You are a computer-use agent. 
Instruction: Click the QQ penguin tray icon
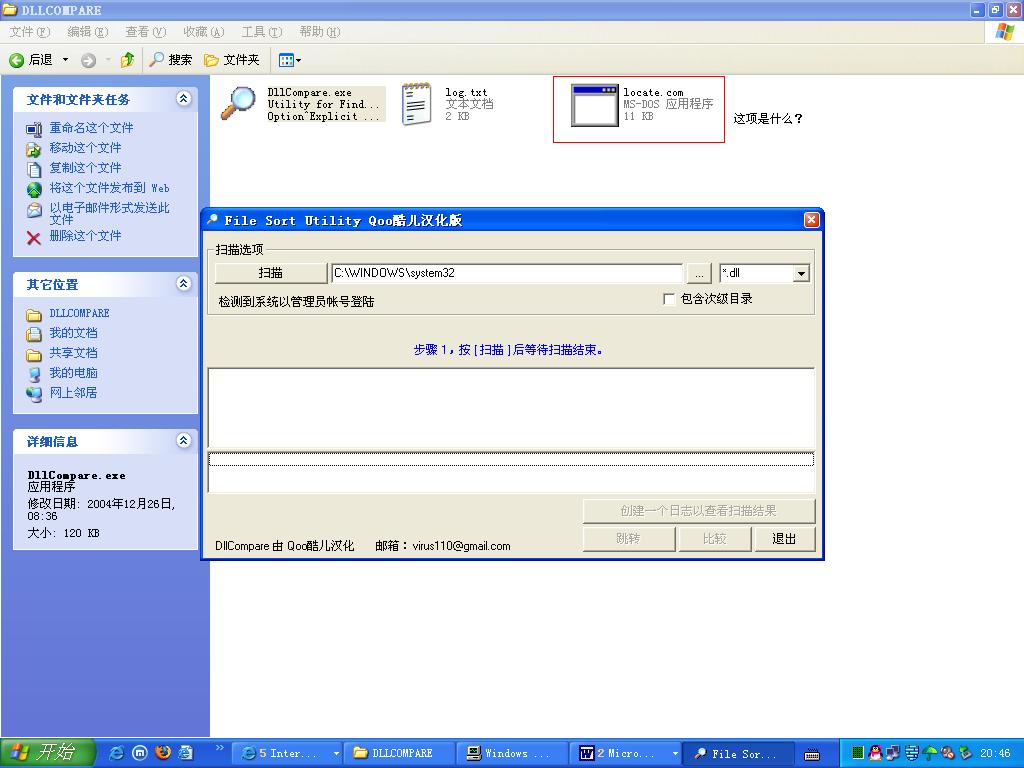[876, 753]
